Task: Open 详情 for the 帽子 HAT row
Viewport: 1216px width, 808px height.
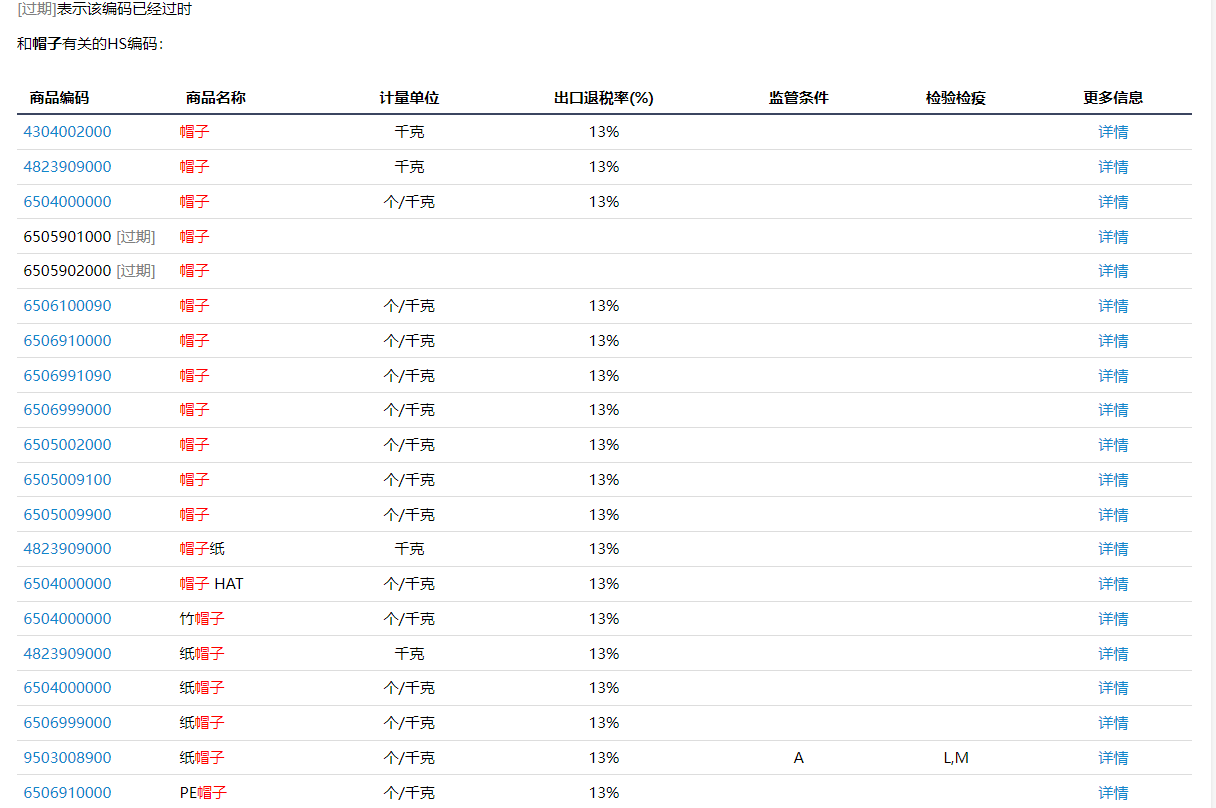Action: pyautogui.click(x=1112, y=584)
